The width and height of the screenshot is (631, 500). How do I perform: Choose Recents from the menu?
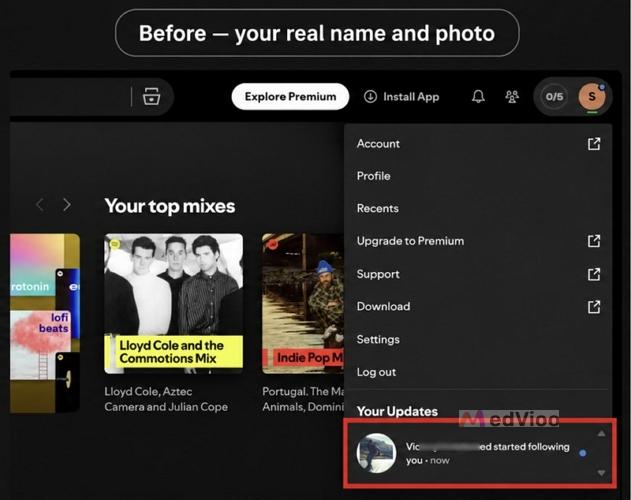coord(478,209)
